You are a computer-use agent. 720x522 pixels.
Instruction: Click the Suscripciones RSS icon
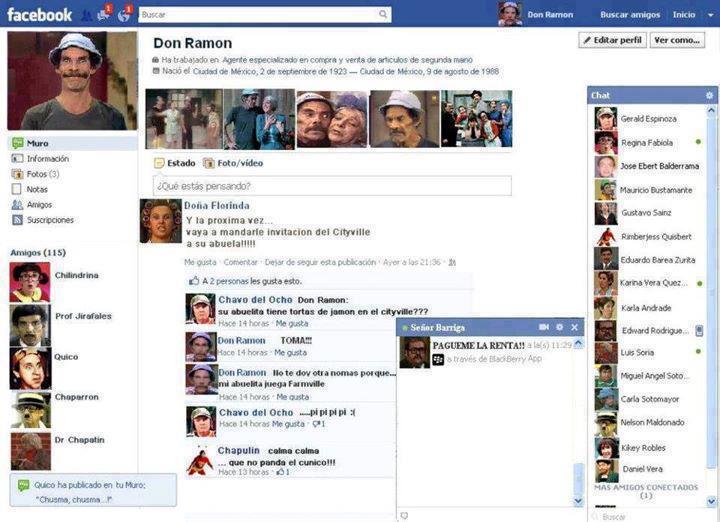(x=17, y=220)
